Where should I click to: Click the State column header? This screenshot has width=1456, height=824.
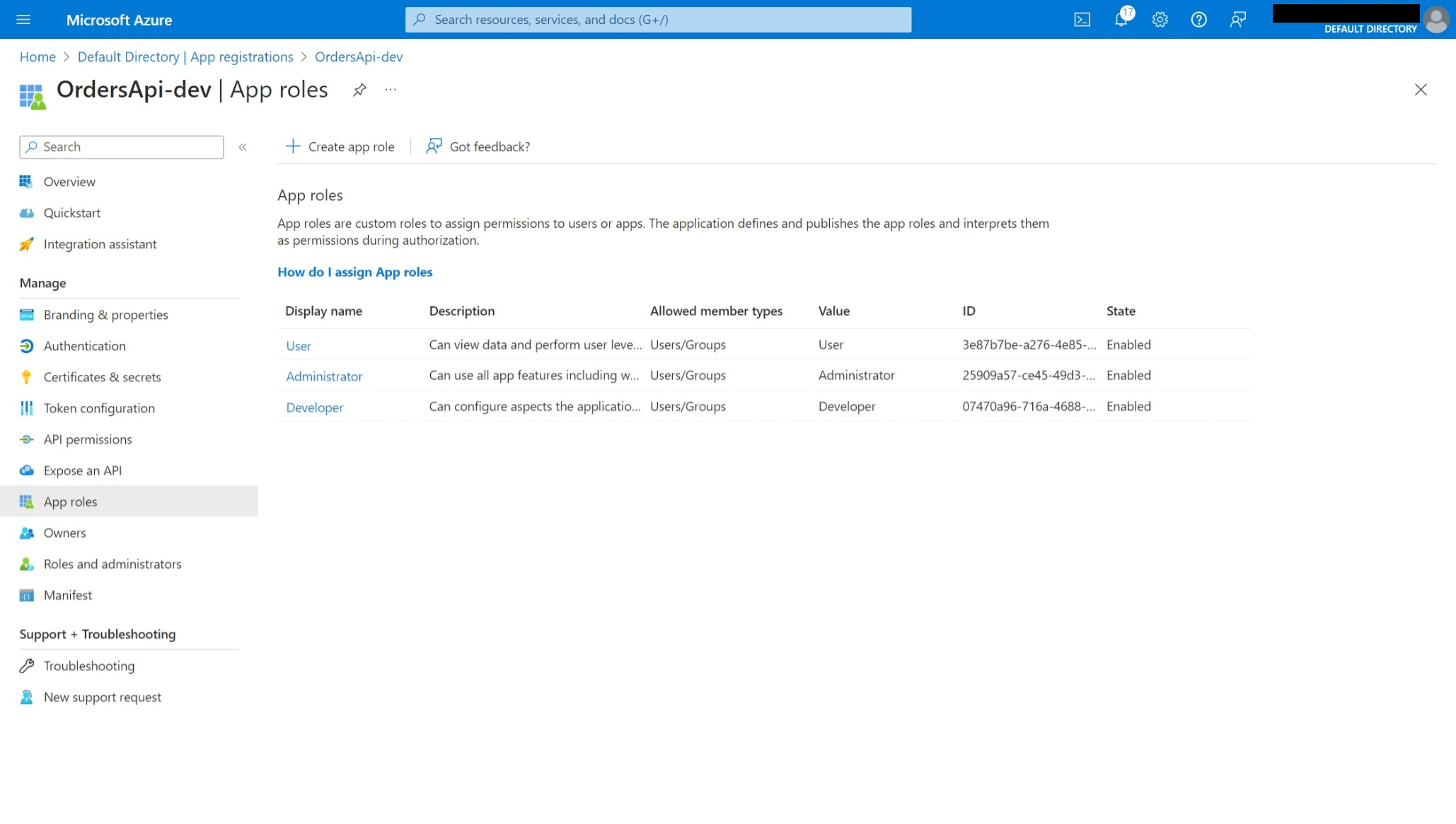tap(1121, 311)
